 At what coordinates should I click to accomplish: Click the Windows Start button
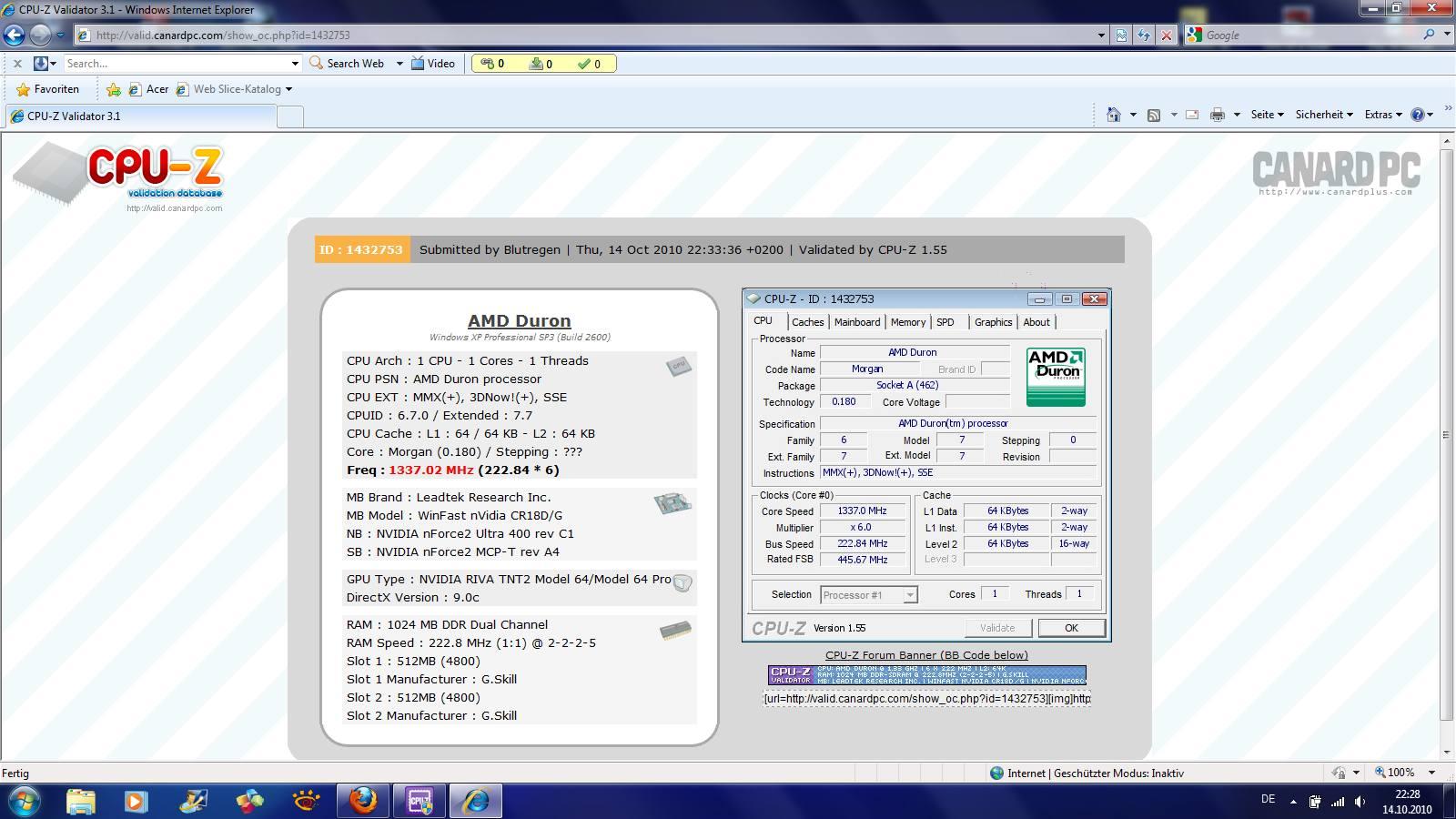(x=24, y=801)
